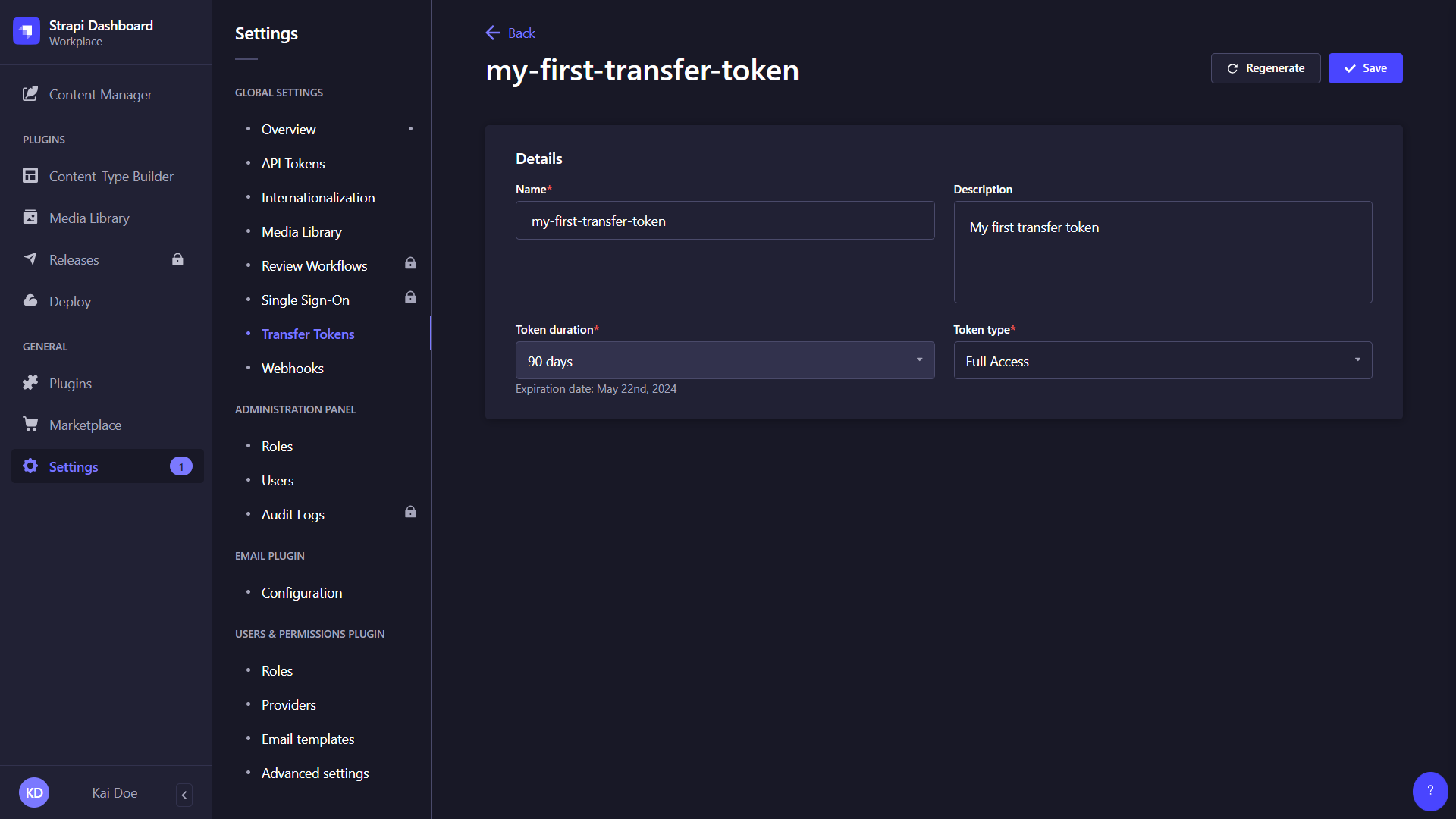
Task: Expand the Token duration dropdown
Action: pyautogui.click(x=724, y=360)
